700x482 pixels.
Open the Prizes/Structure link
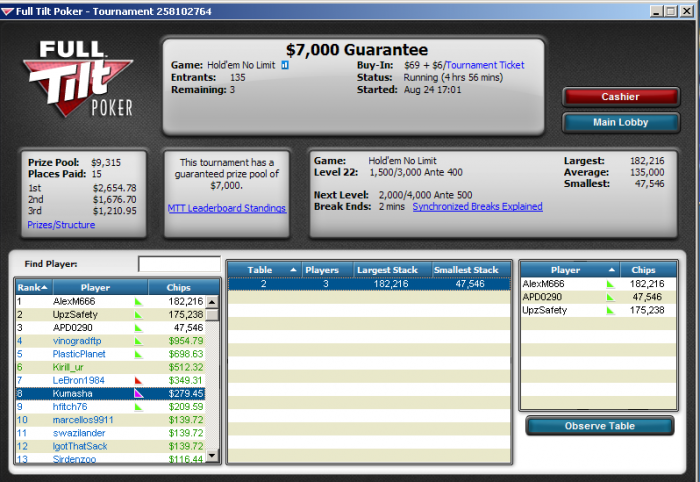pos(61,225)
